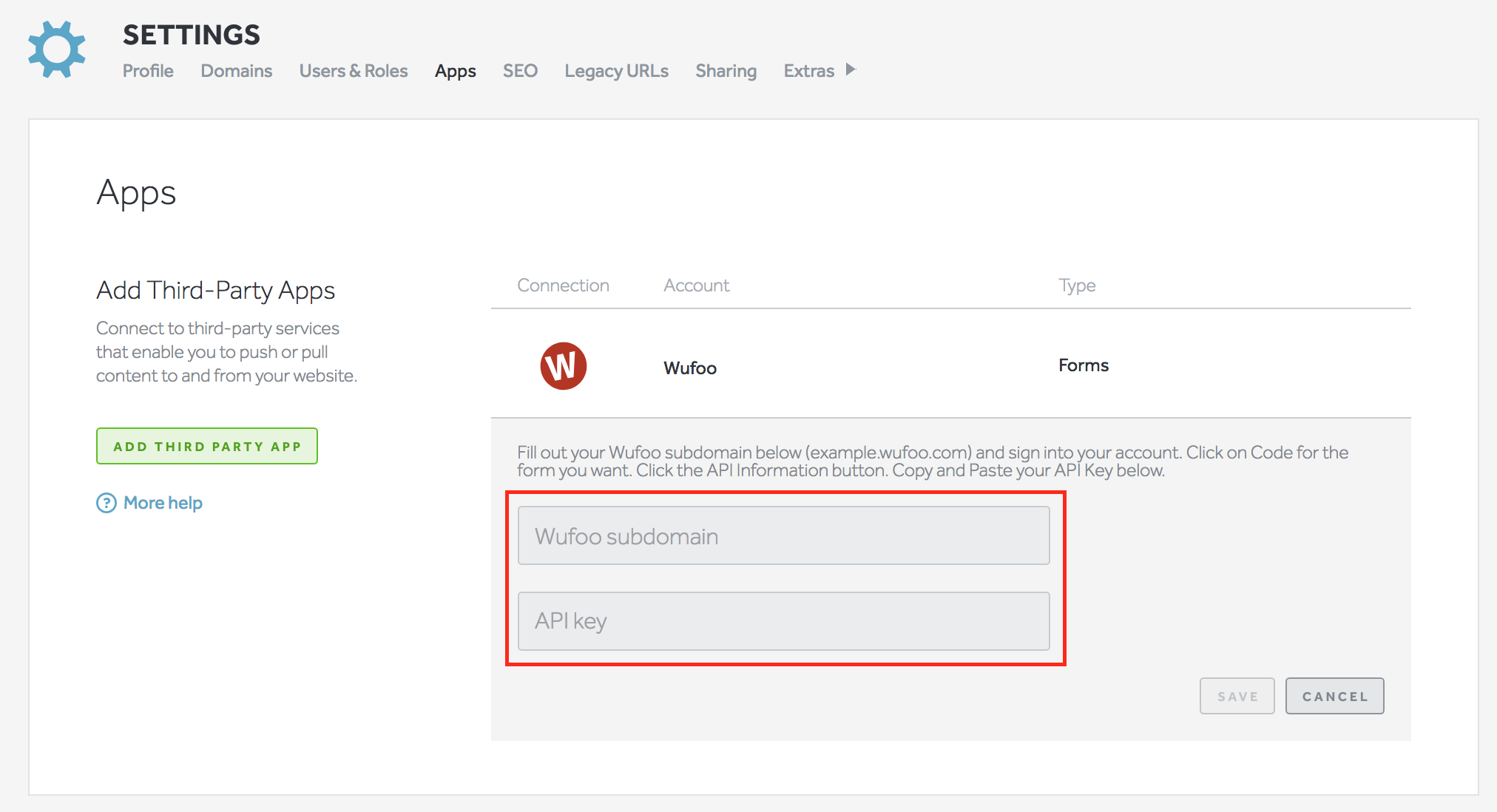Switch to the Legacy URLs tab

pos(616,71)
